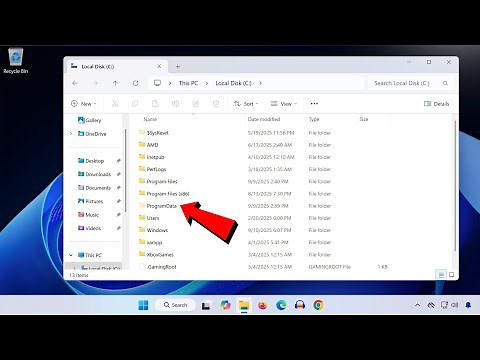Open Downloads in the navigation pane
The height and width of the screenshot is (360, 480).
click(94, 174)
